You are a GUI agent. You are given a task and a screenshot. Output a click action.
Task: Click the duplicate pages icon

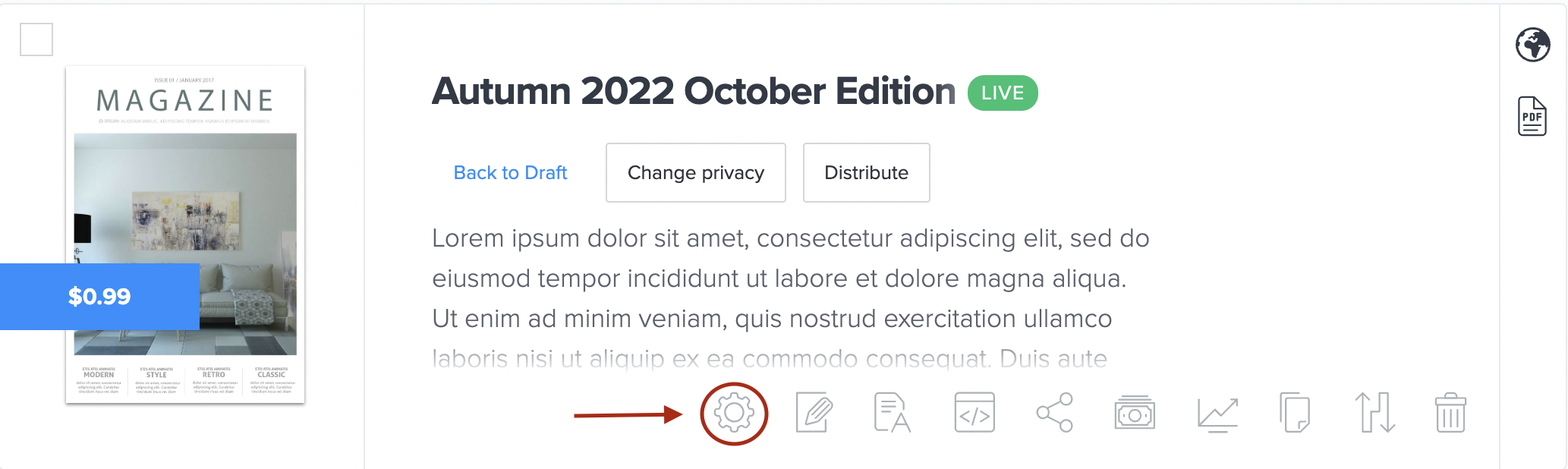[1295, 414]
